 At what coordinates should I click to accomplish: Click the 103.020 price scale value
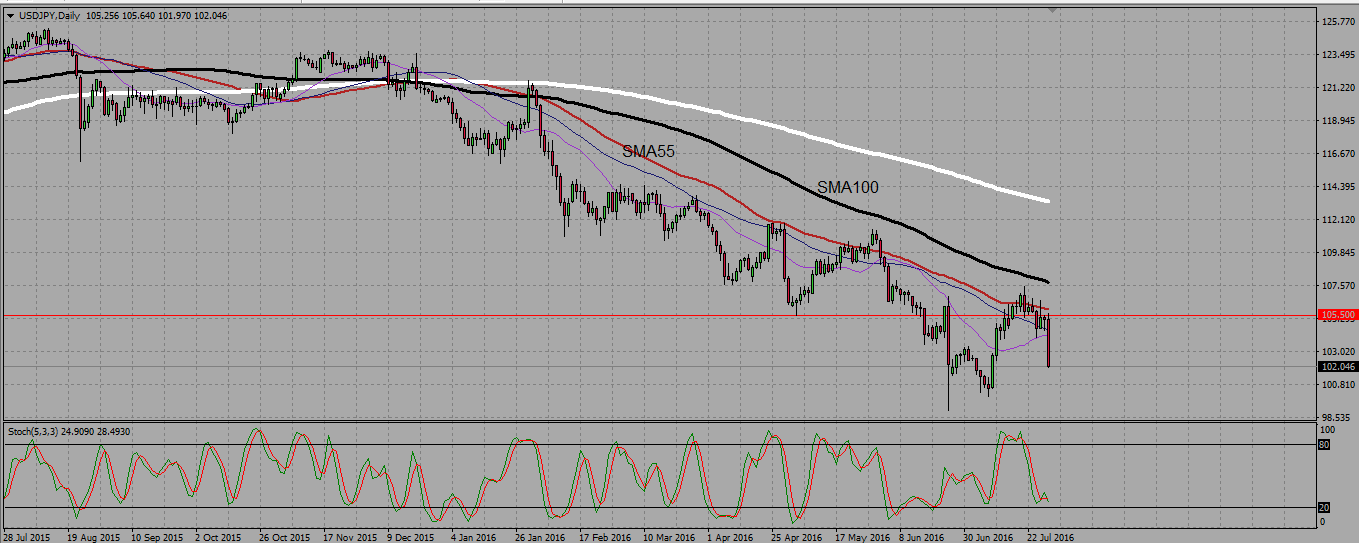tap(1338, 351)
